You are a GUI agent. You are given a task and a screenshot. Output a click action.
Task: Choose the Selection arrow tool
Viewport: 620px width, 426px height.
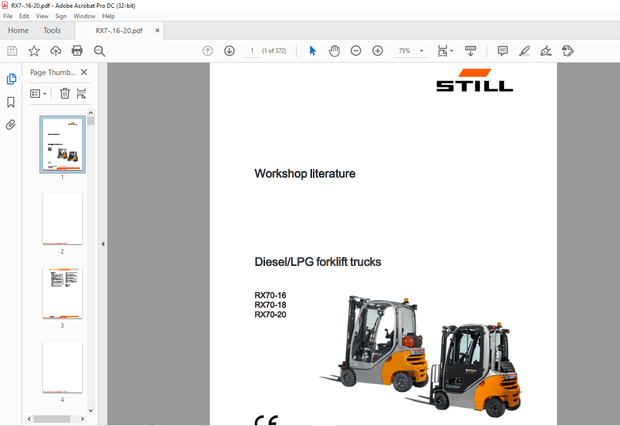pos(313,51)
